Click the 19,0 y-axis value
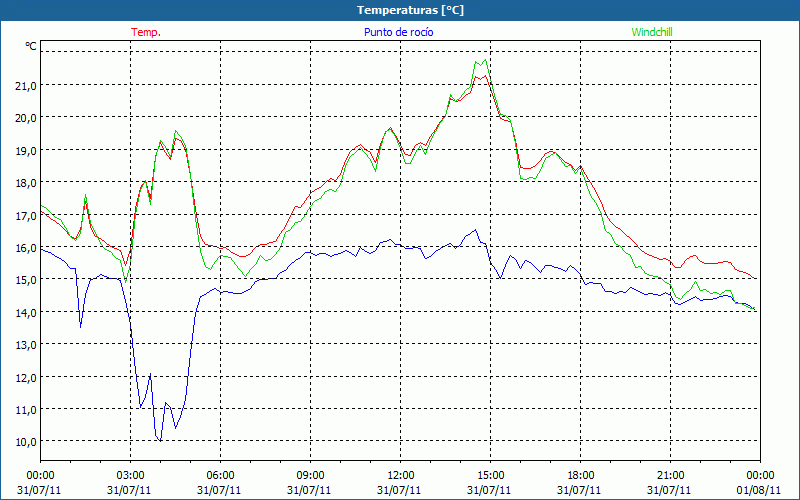Image resolution: width=800 pixels, height=500 pixels. click(x=26, y=150)
